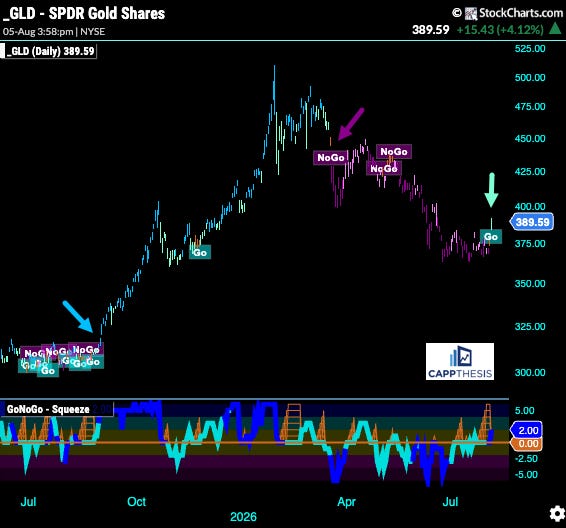Viewport: 566px width, 528px height.
Task: Click the white legend box beside _GLD (Daily)
Action: 2,51
